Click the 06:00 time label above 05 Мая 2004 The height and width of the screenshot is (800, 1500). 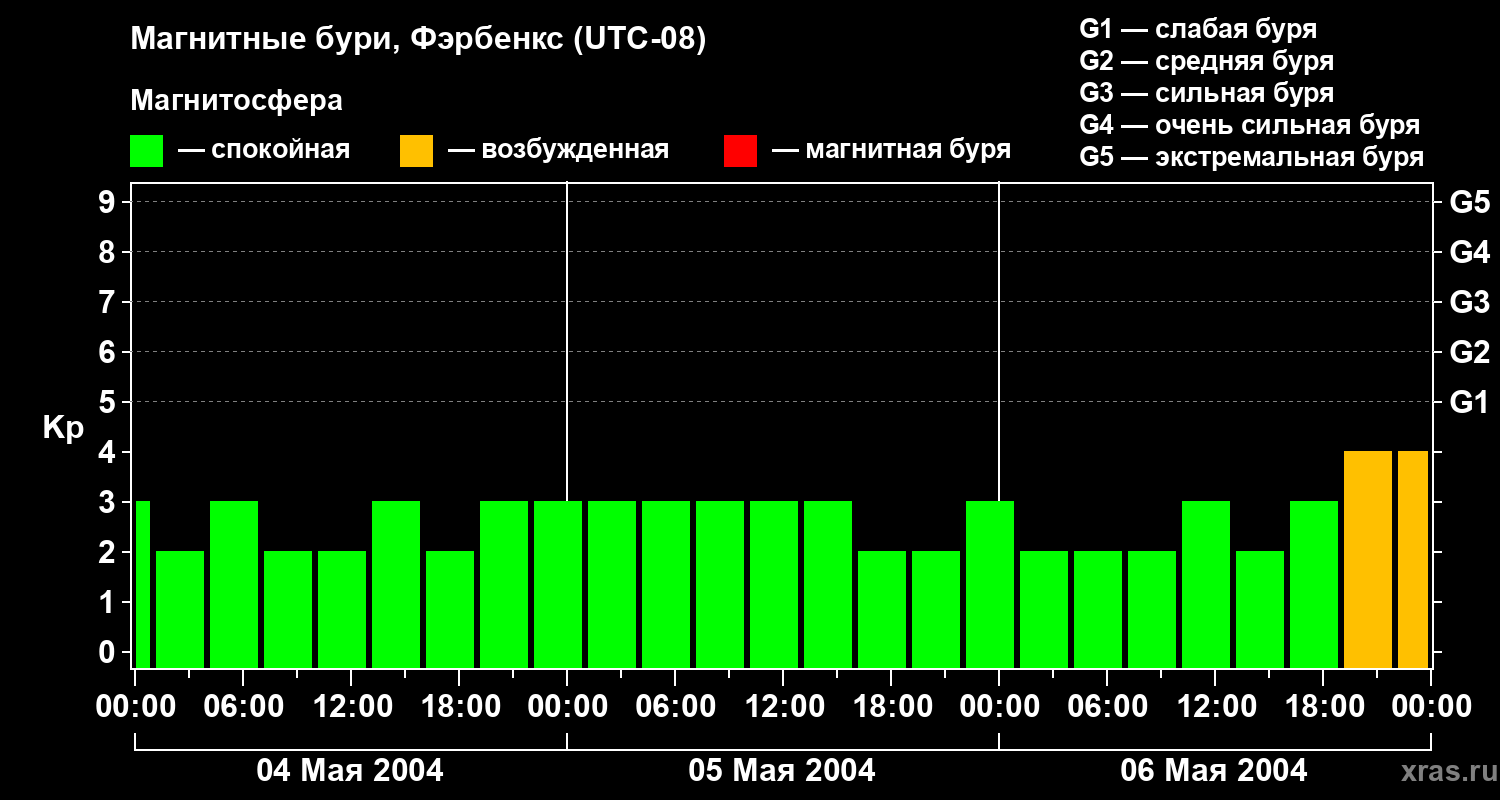[674, 707]
